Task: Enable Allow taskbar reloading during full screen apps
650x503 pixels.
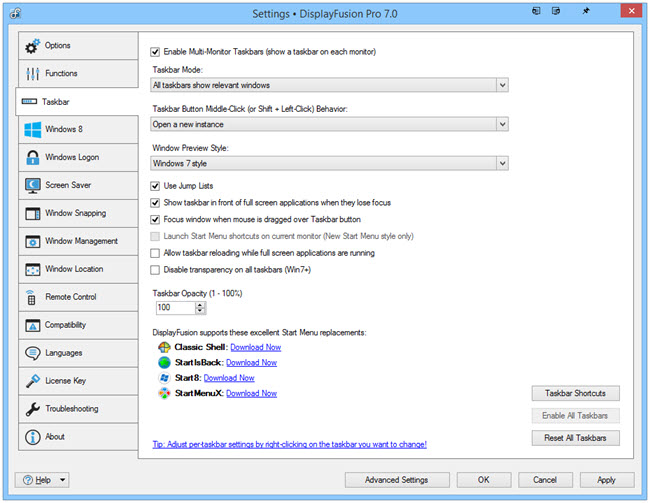Action: pyautogui.click(x=155, y=253)
